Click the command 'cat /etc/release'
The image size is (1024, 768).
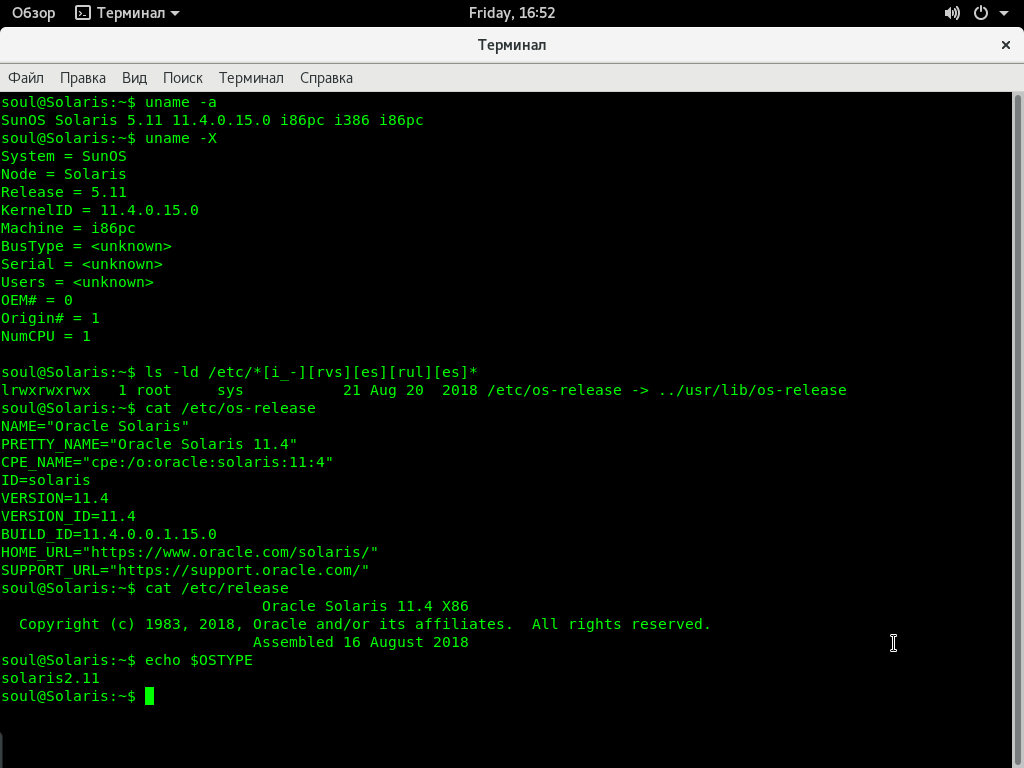217,588
